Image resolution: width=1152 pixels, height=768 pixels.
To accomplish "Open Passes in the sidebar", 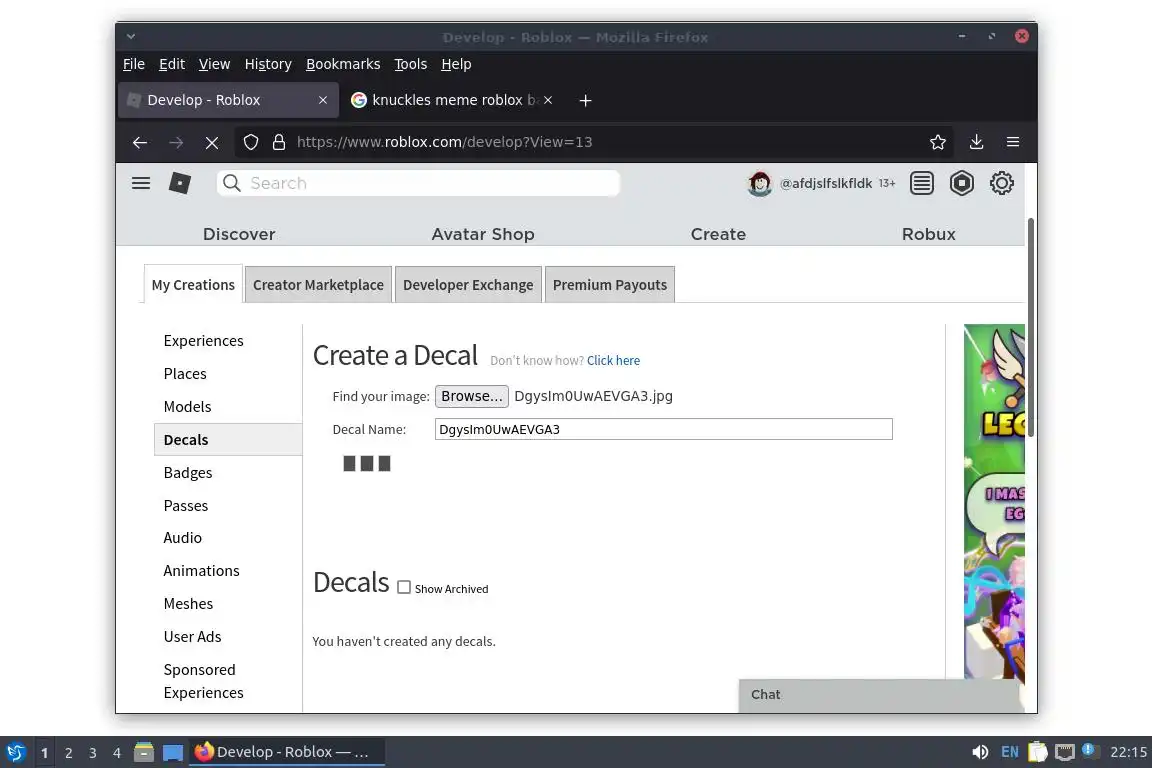I will point(186,506).
